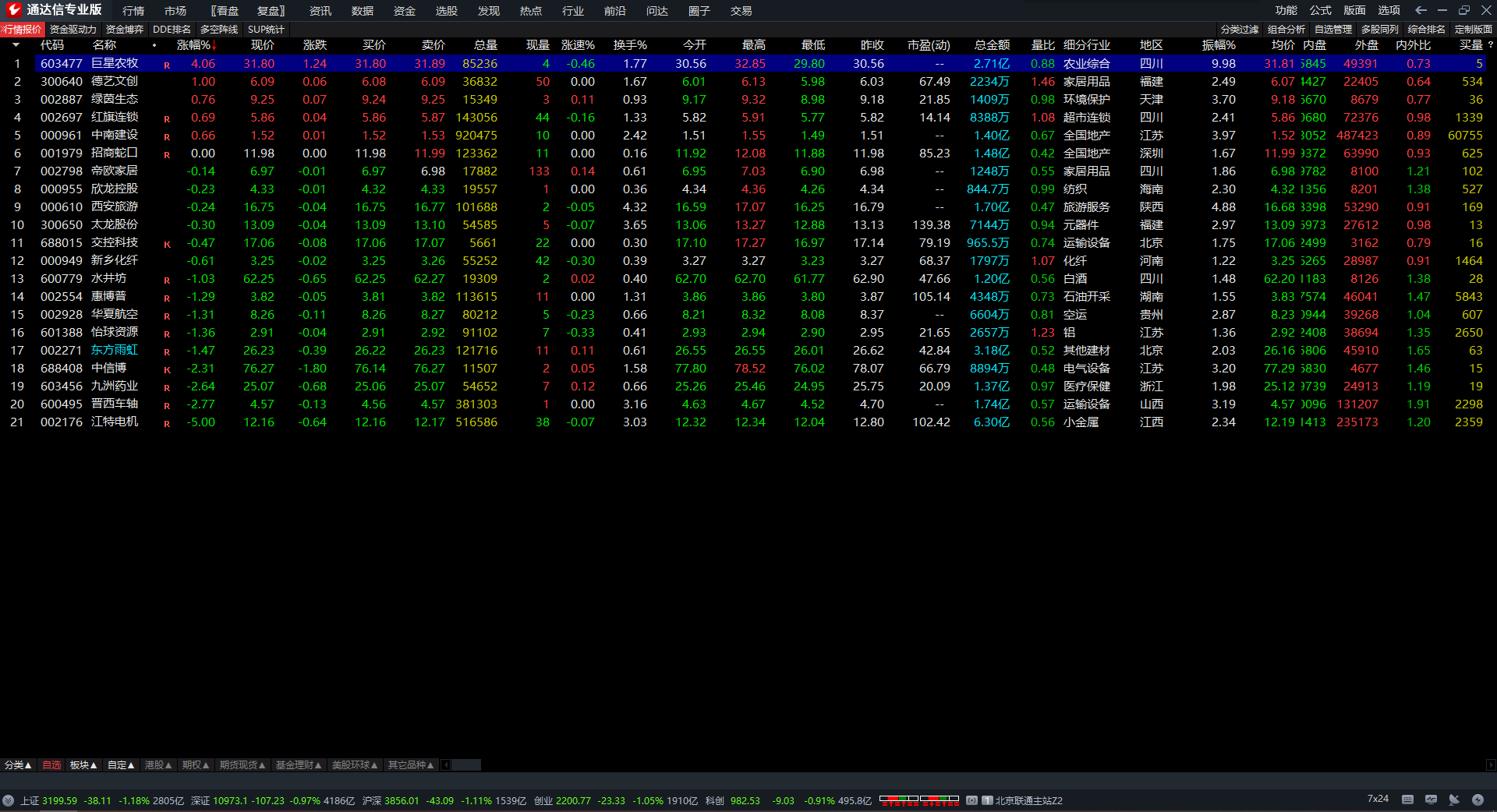Click the R marker icon on 晋西车轴 row
Screen dimensions: 1497x812
coord(167,406)
